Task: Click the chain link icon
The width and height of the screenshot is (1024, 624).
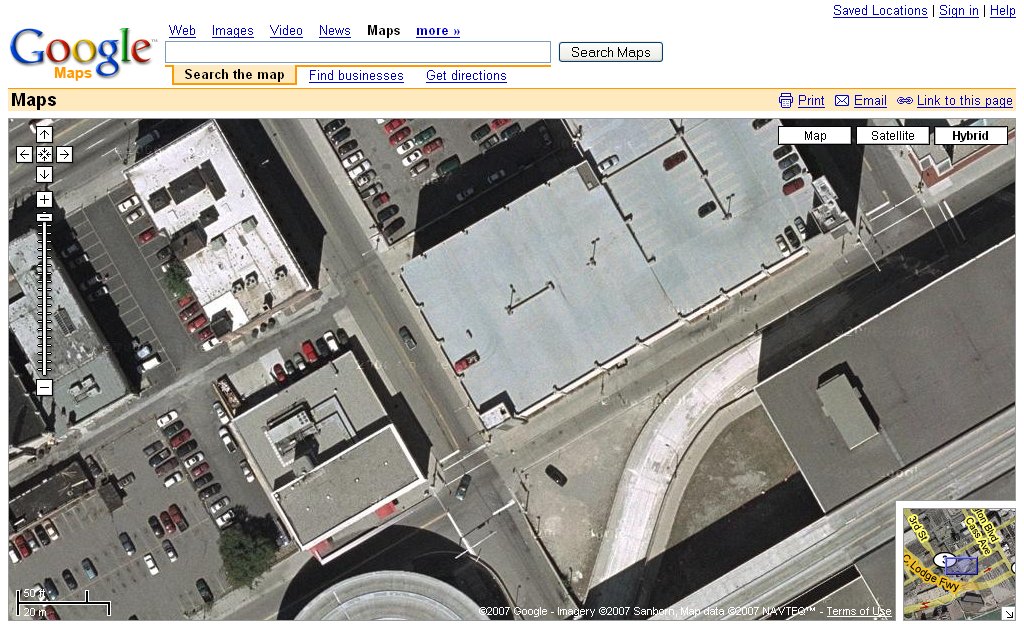Action: 904,101
